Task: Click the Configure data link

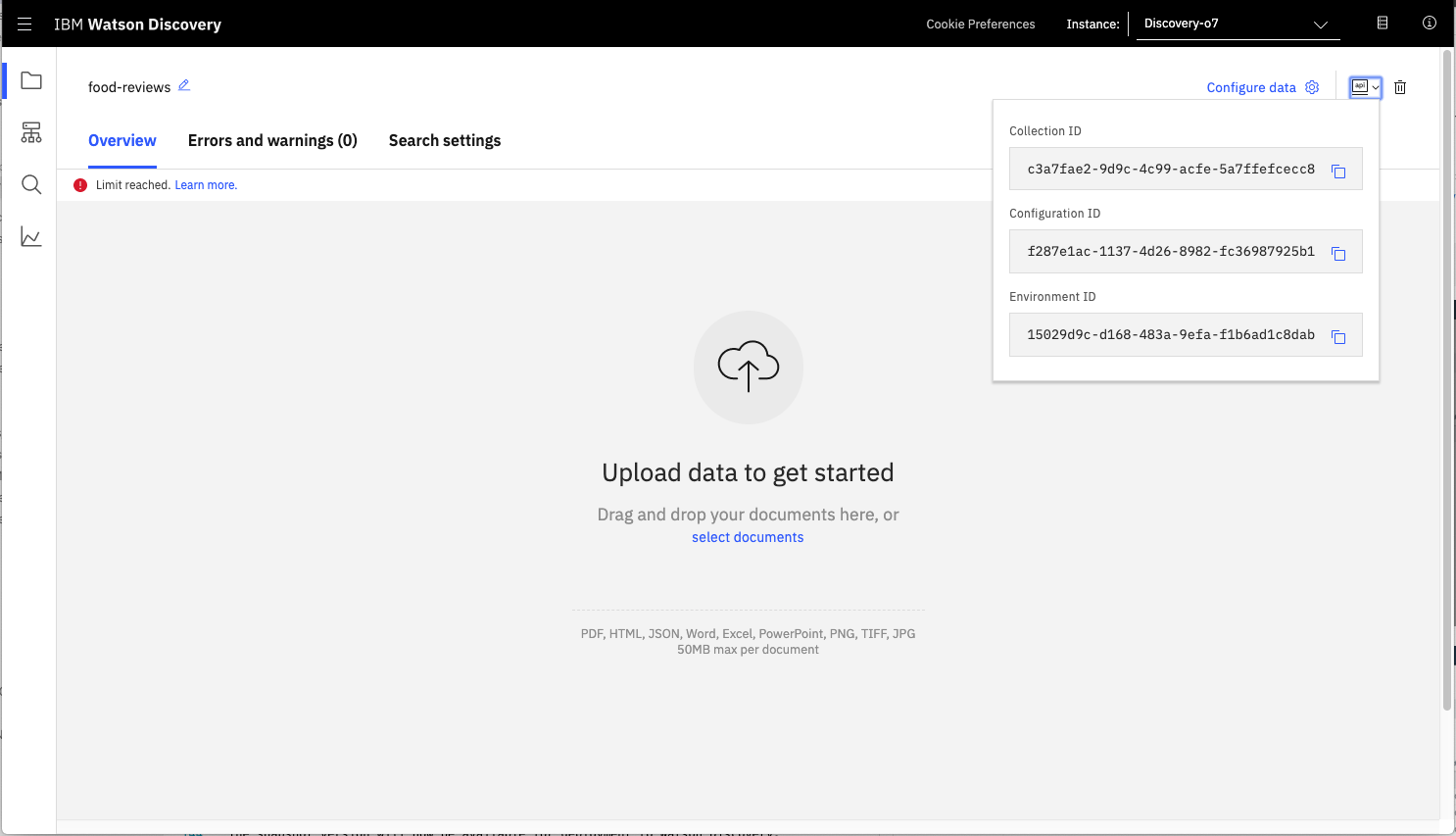Action: click(1251, 87)
